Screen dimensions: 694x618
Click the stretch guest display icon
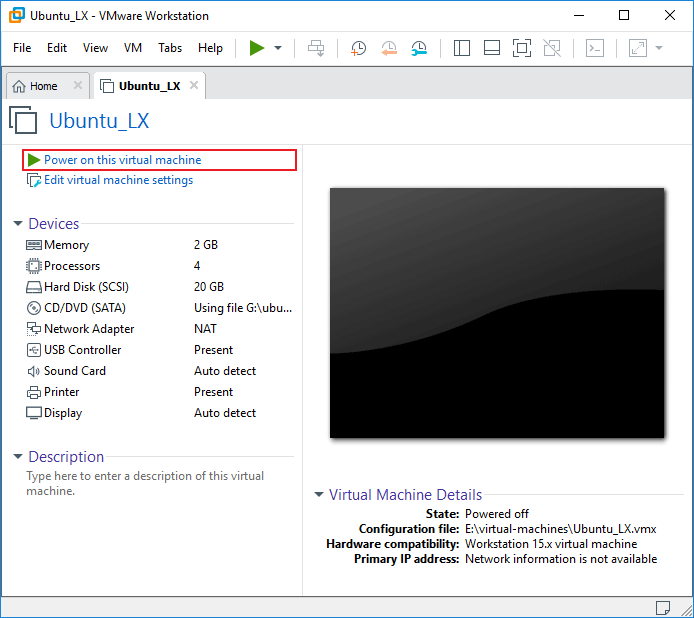tap(638, 48)
